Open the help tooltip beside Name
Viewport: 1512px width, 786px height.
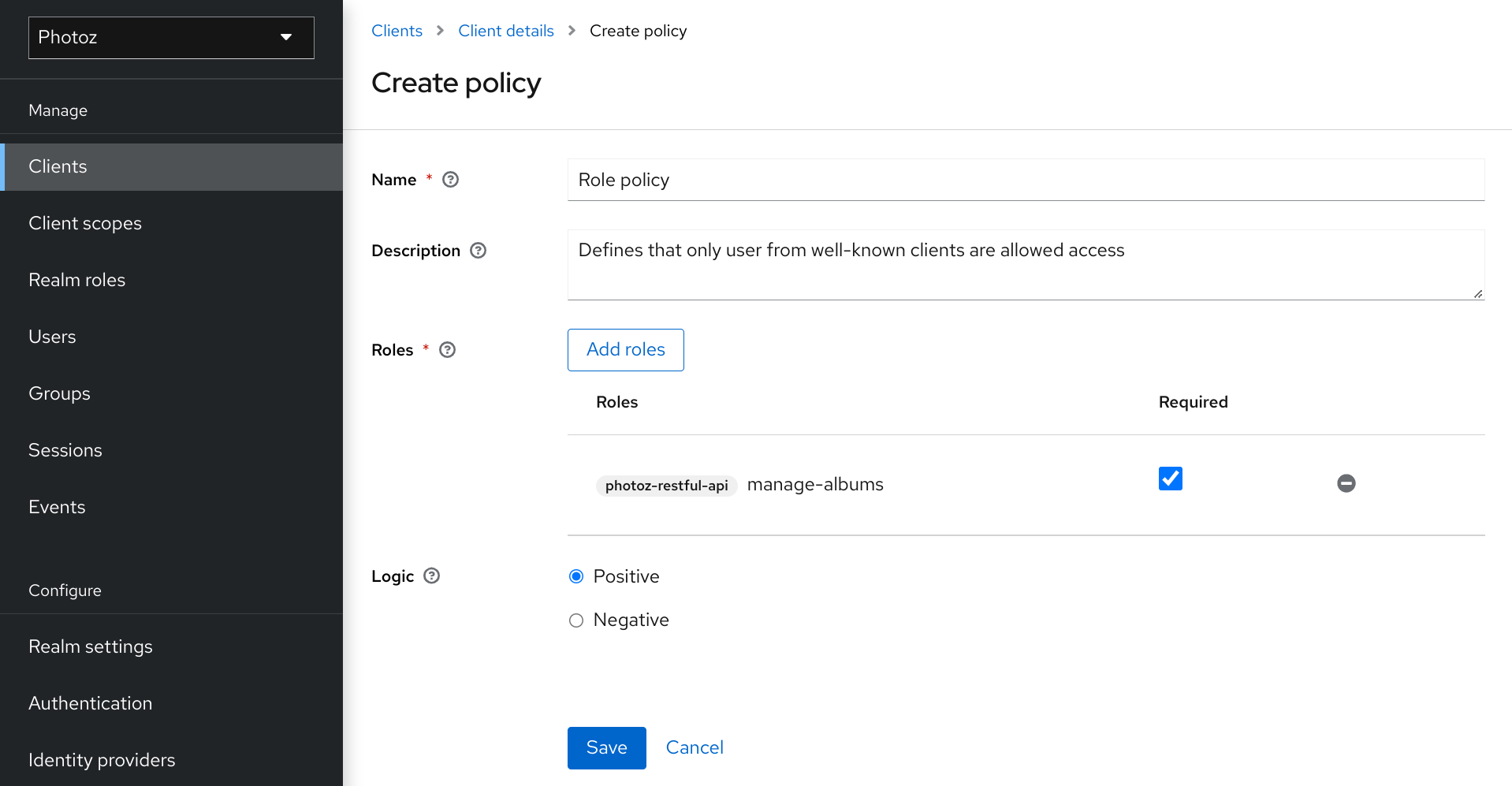pyautogui.click(x=449, y=180)
